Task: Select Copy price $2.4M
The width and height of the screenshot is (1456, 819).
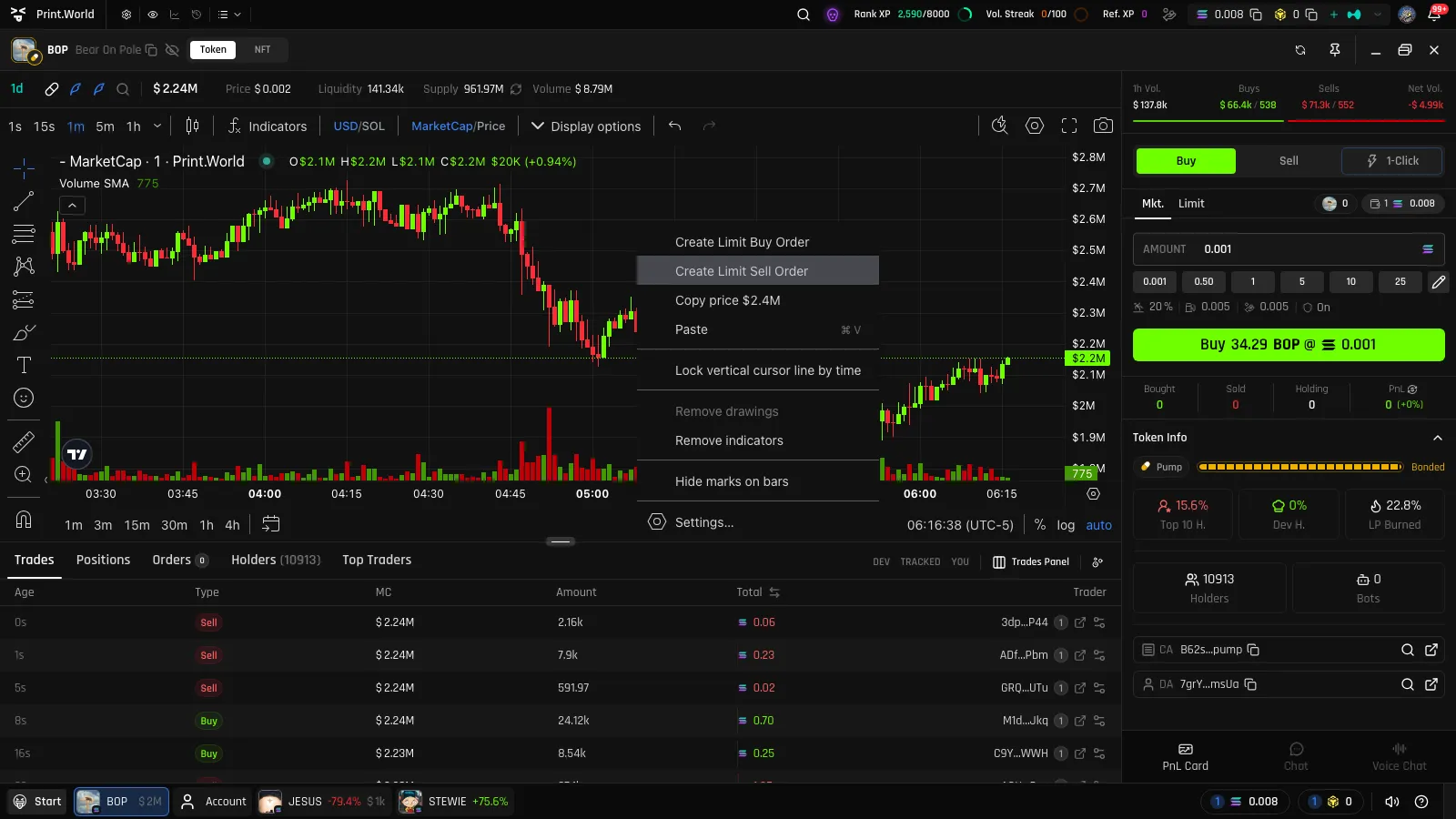Action: pos(758,300)
